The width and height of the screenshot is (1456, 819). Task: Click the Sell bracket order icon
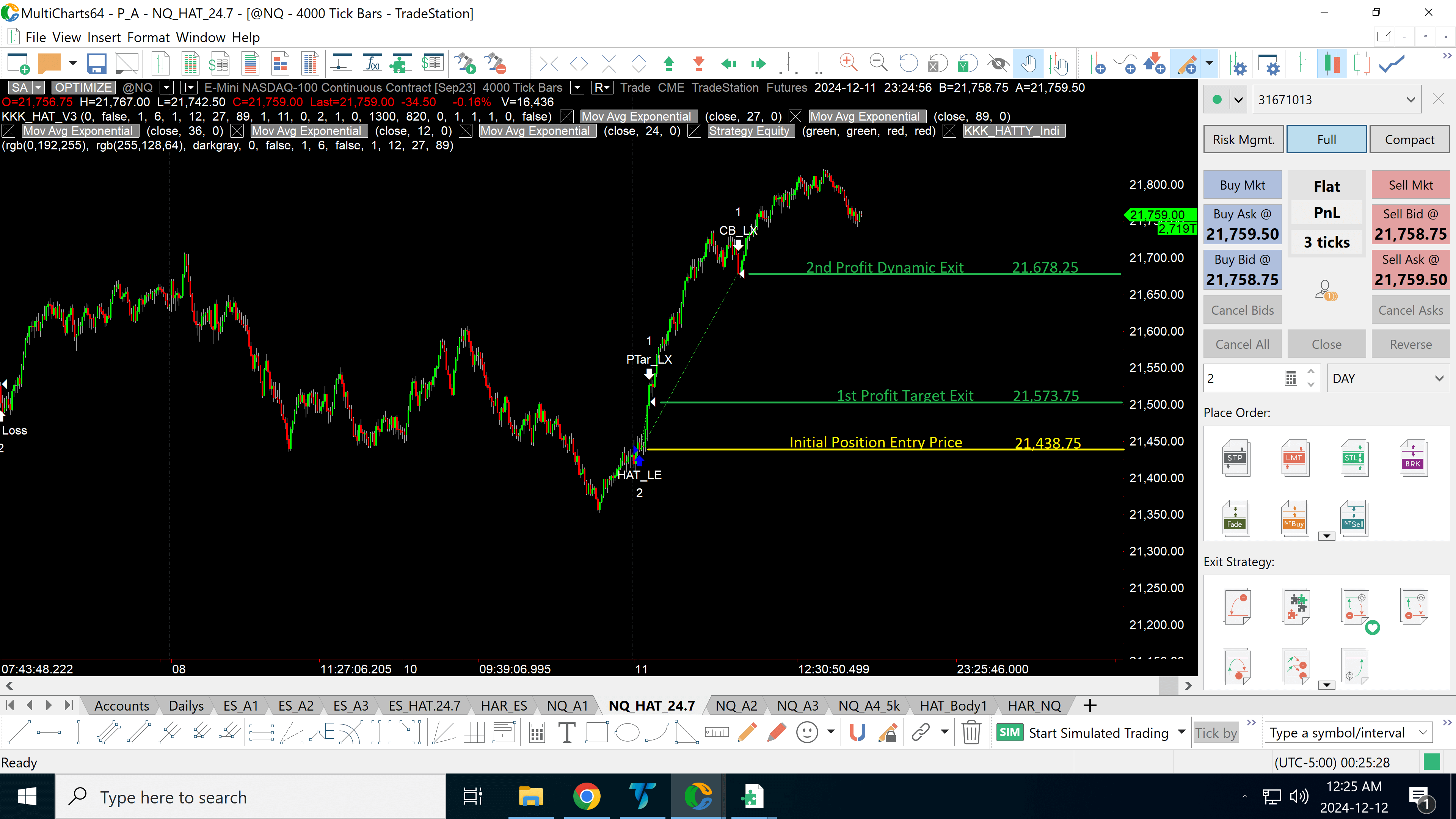coord(1354,518)
